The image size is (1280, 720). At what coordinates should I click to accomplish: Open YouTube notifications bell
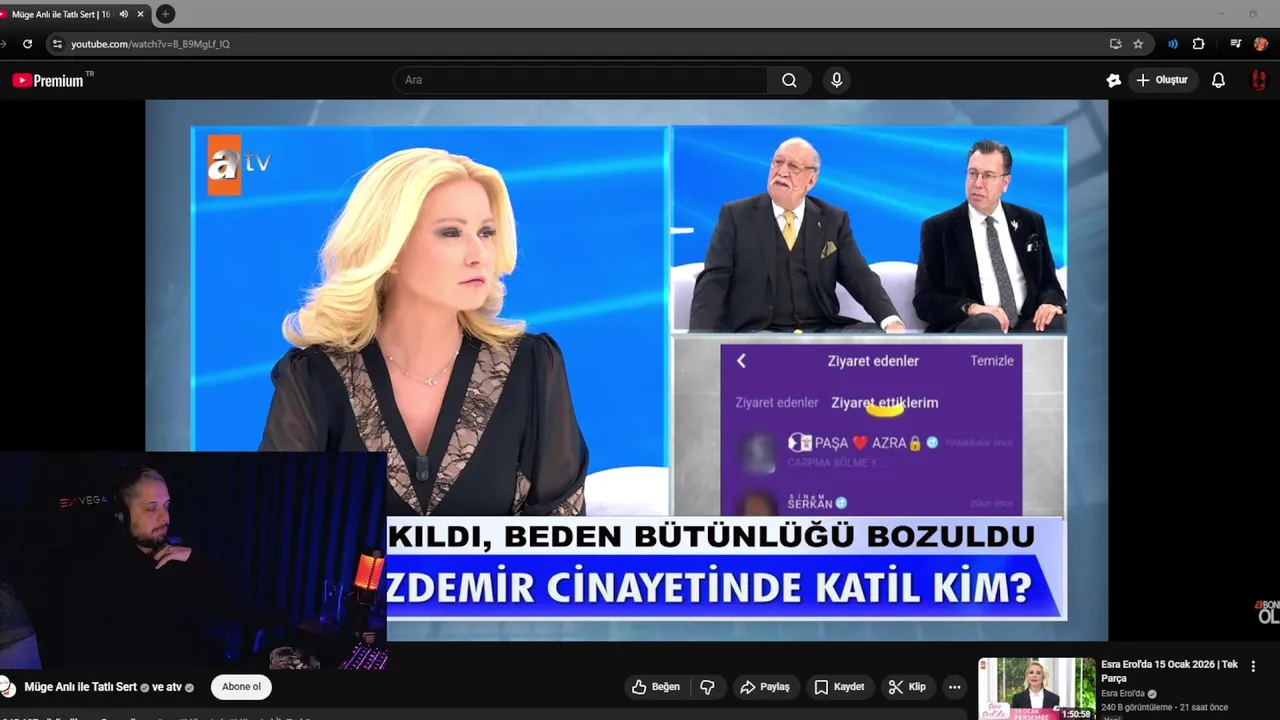click(1218, 80)
